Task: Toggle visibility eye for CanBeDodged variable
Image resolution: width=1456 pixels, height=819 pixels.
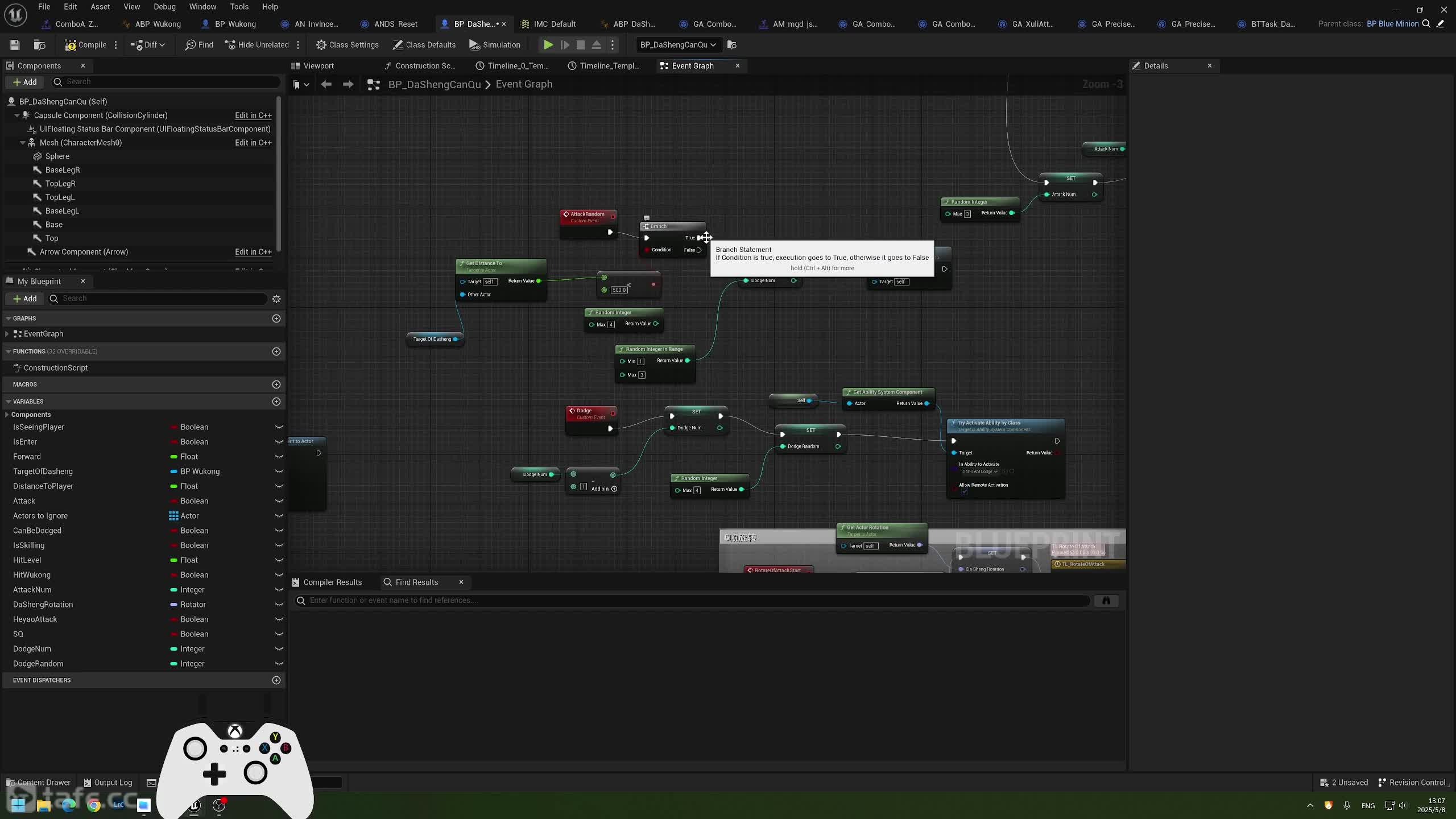Action: click(279, 531)
